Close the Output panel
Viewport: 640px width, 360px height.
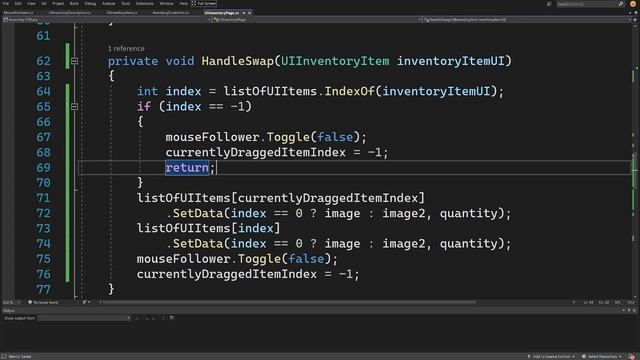click(634, 311)
